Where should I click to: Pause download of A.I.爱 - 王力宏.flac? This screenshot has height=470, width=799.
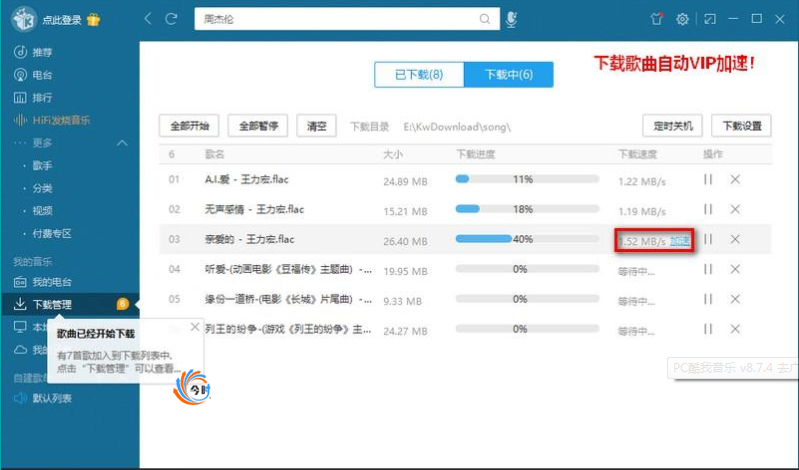point(708,179)
